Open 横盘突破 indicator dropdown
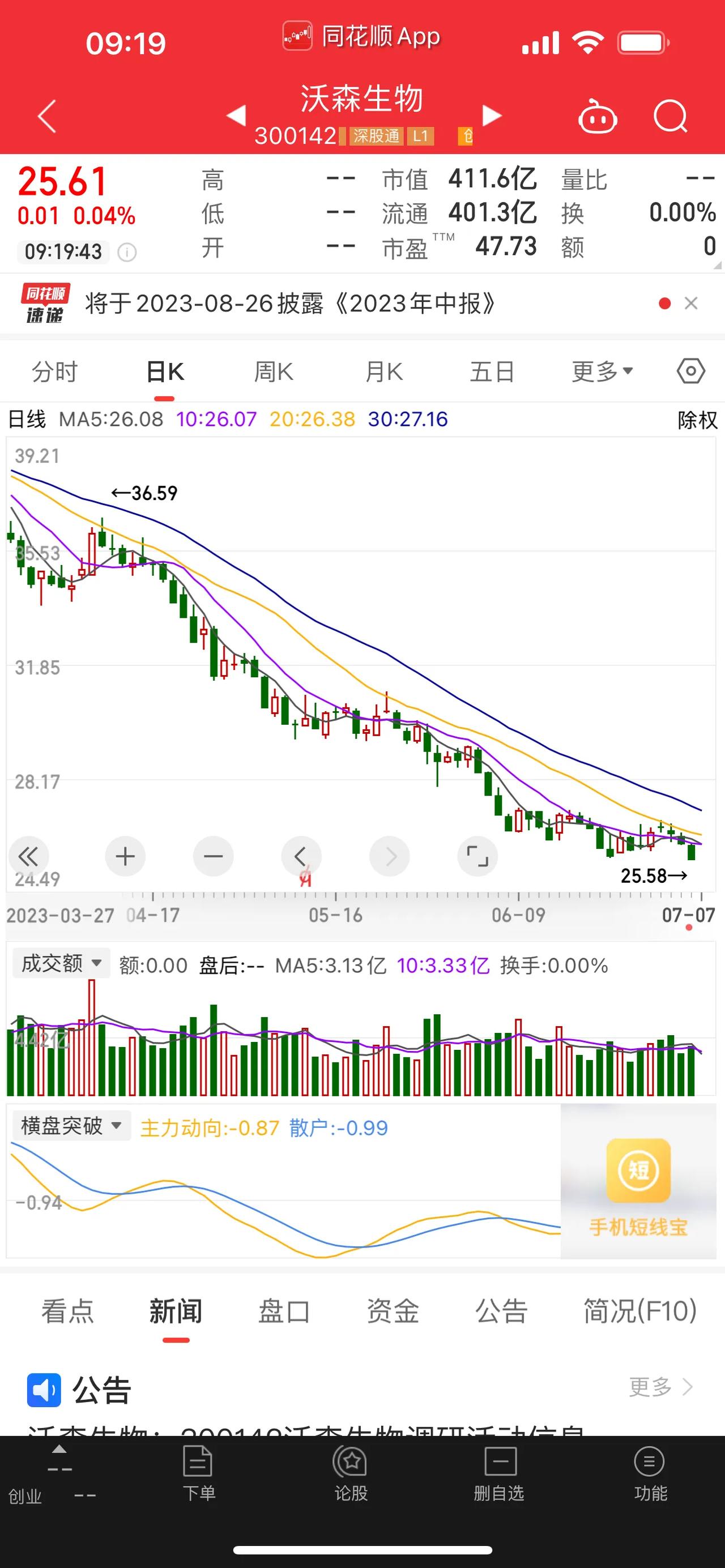This screenshot has width=725, height=1568. click(x=71, y=1126)
